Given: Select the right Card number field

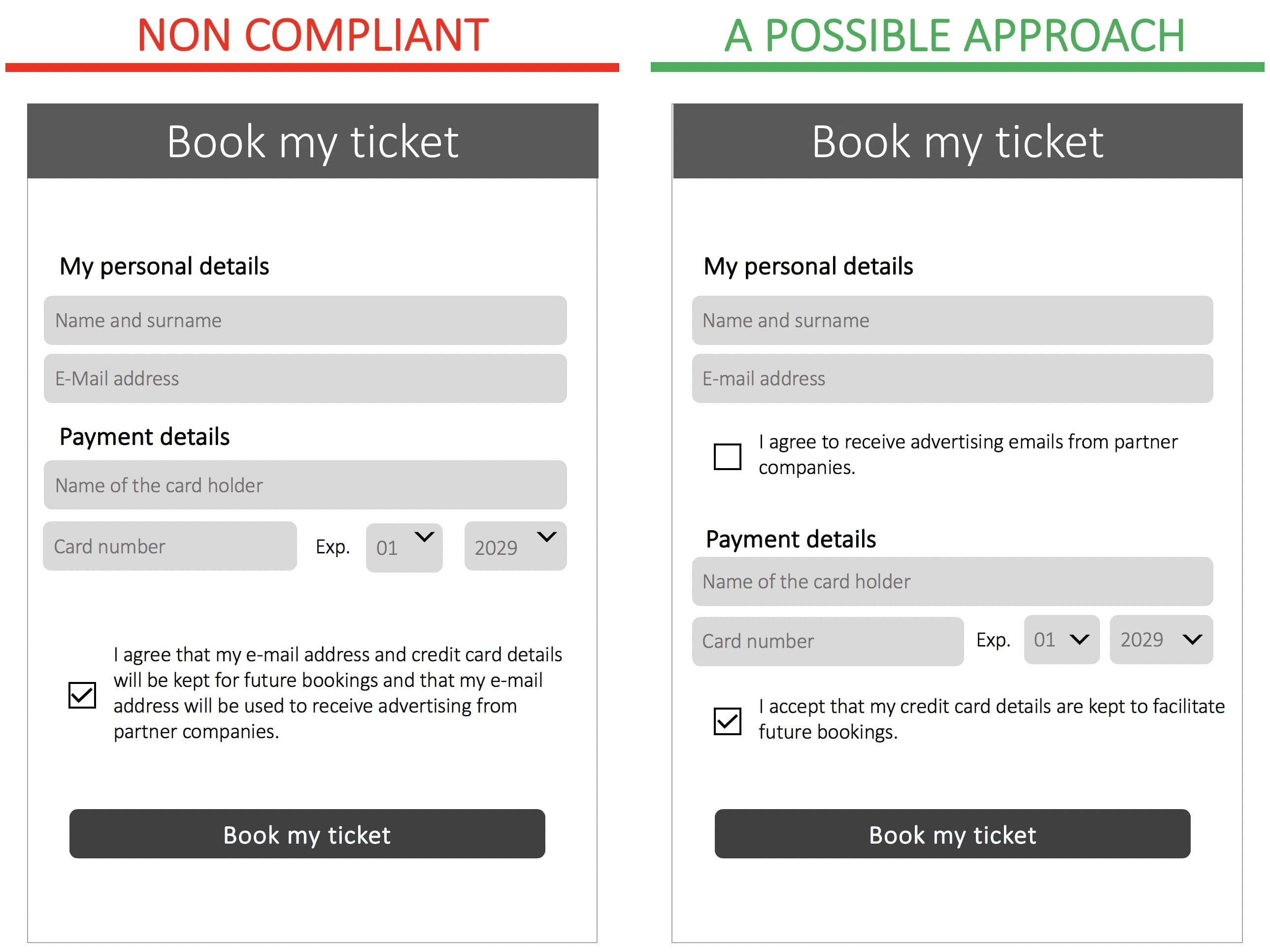Looking at the screenshot, I should (828, 642).
